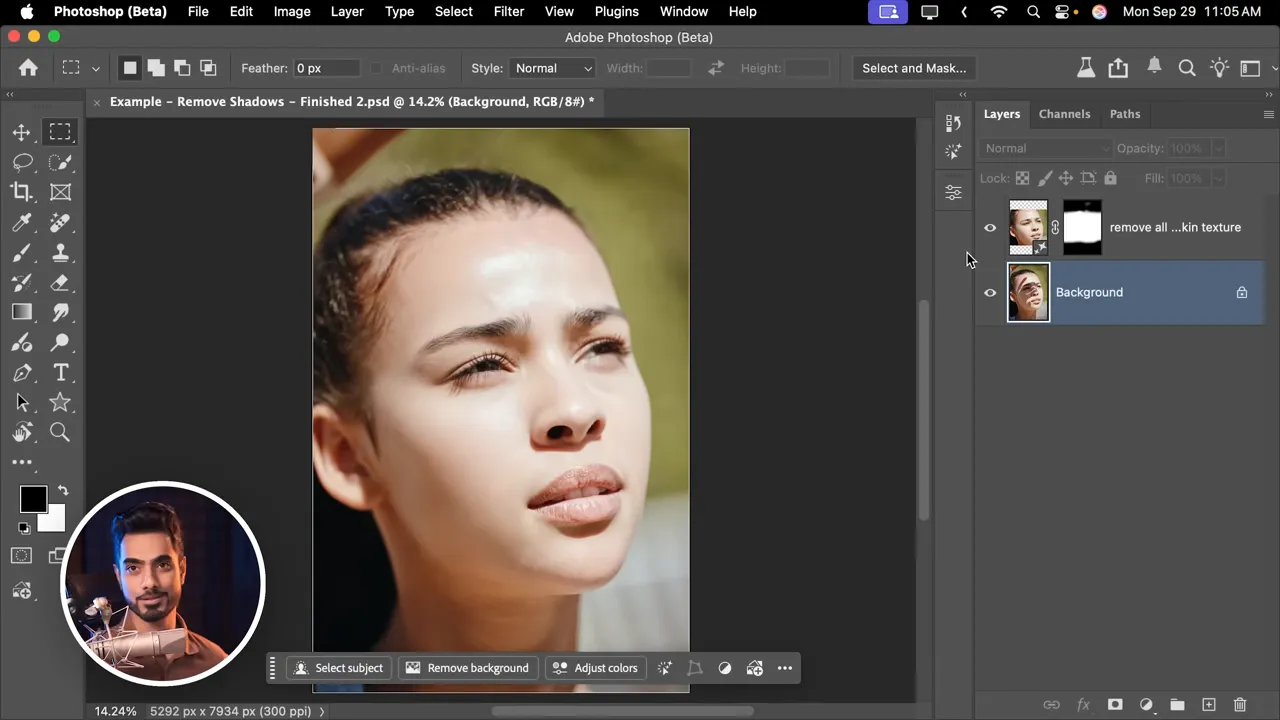Image resolution: width=1280 pixels, height=720 pixels.
Task: Open the tool preset picker chevron
Action: tap(96, 68)
